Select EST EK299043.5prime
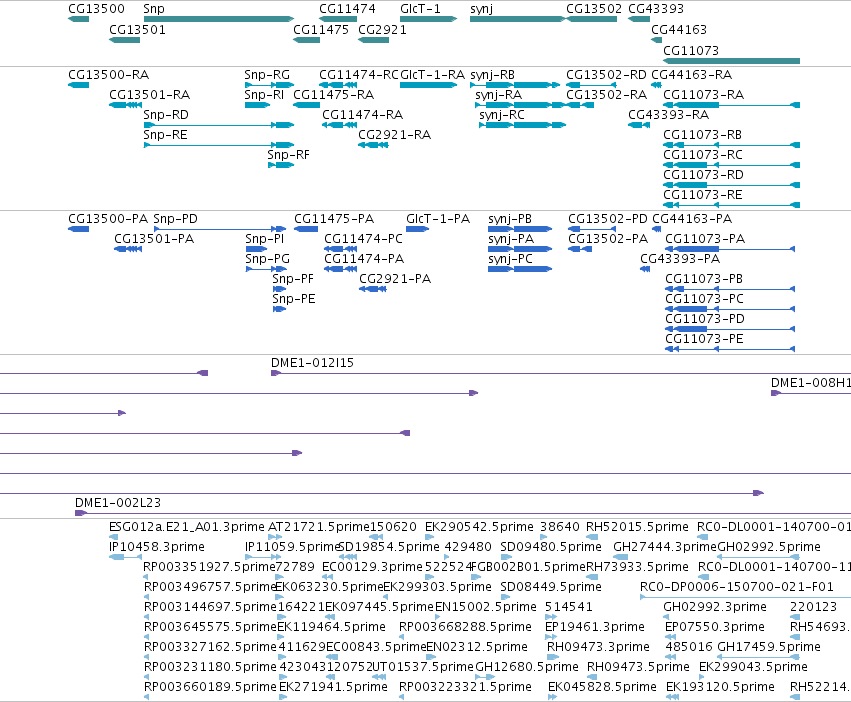The height and width of the screenshot is (702, 851). tap(702, 677)
